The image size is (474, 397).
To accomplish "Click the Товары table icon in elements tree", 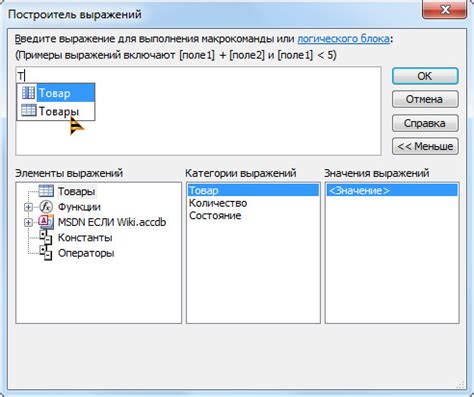I will coord(46,191).
